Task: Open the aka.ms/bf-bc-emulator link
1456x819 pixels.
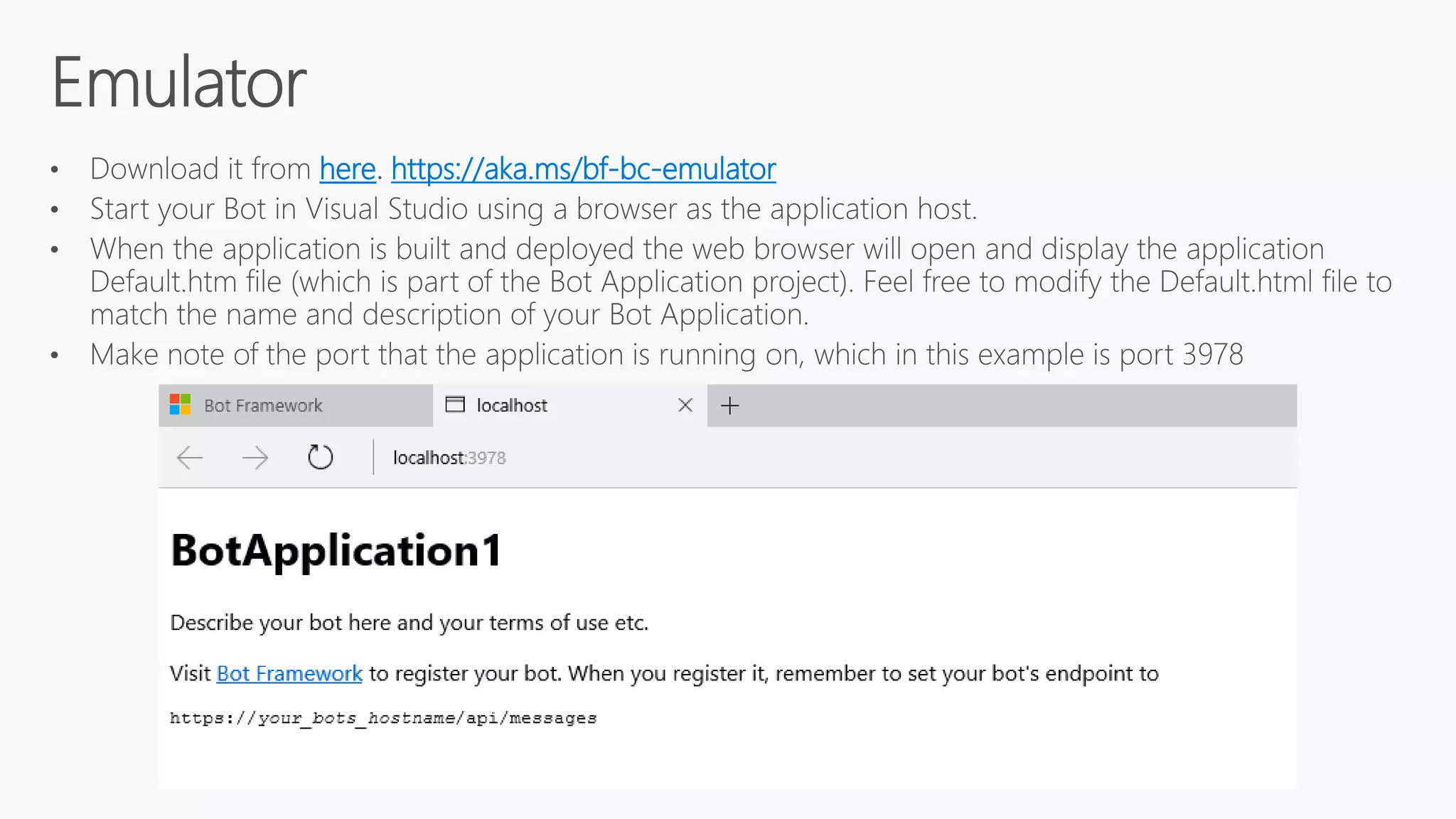Action: point(584,169)
